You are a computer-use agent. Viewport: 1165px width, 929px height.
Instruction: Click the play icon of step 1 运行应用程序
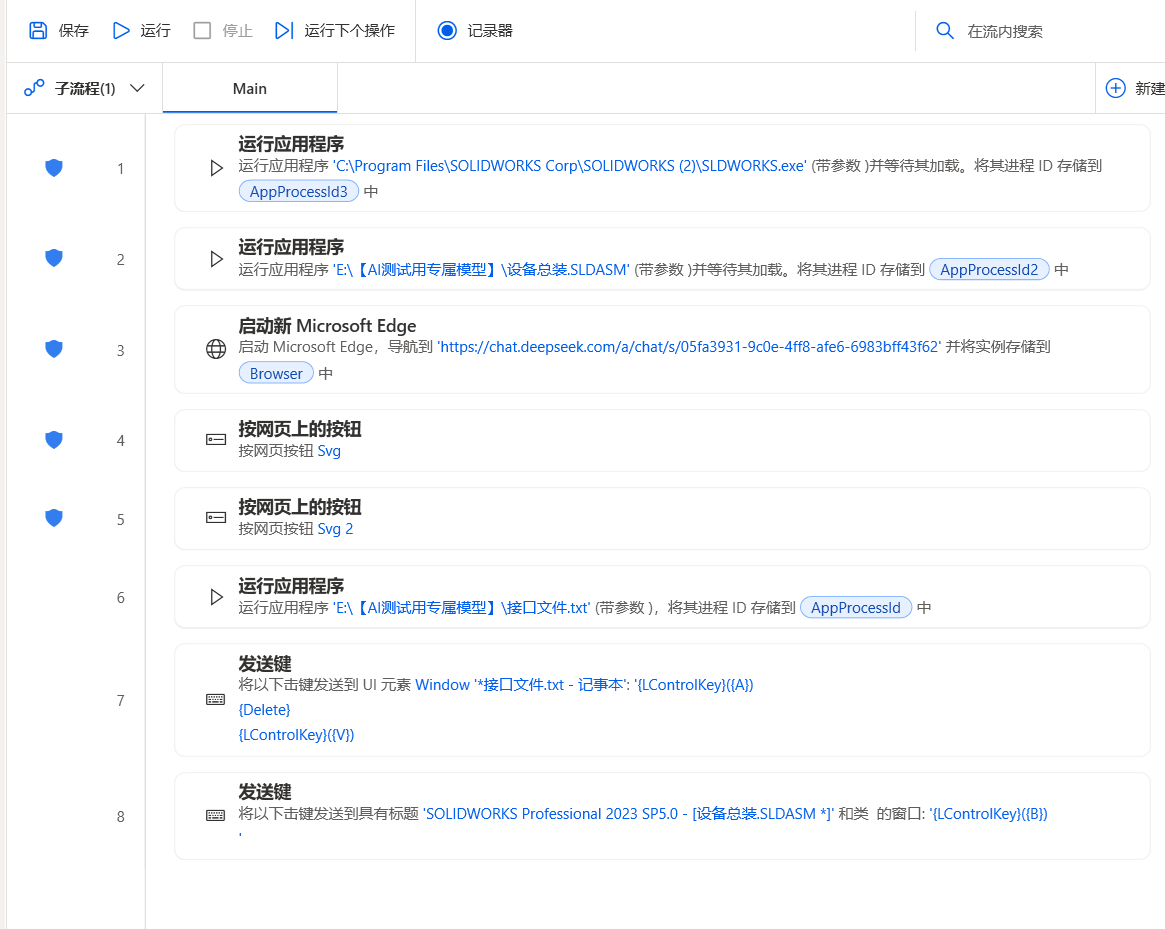coord(216,168)
